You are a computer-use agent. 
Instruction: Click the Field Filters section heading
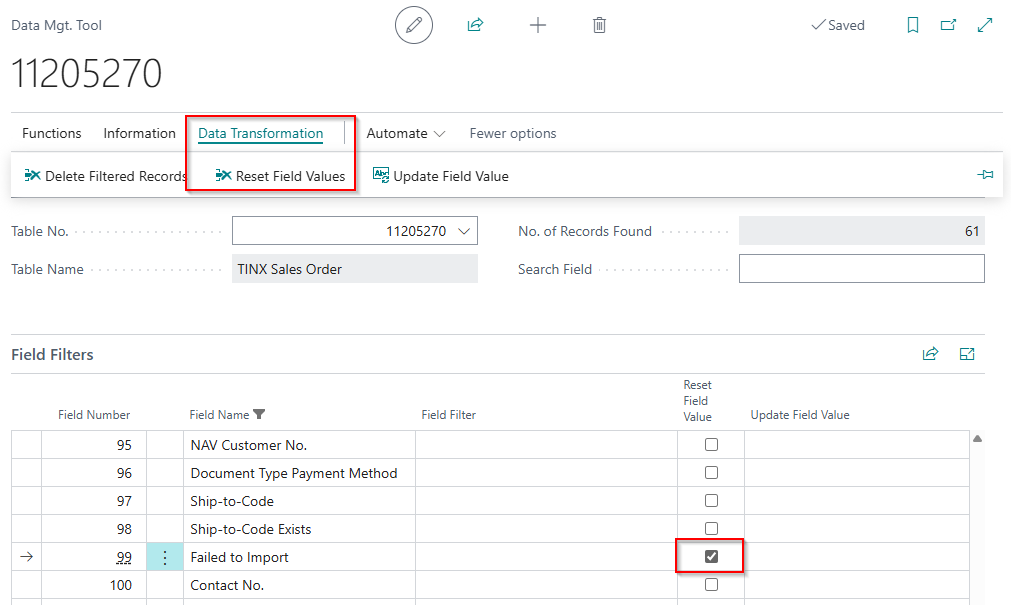[52, 354]
